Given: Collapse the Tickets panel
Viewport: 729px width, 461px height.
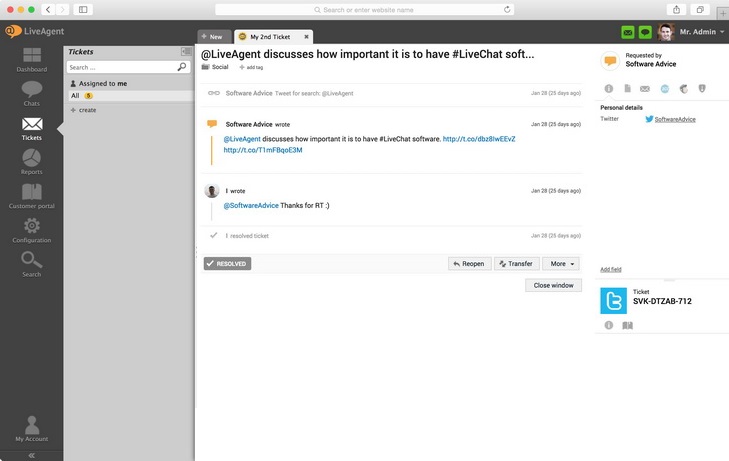Looking at the screenshot, I should coord(186,52).
